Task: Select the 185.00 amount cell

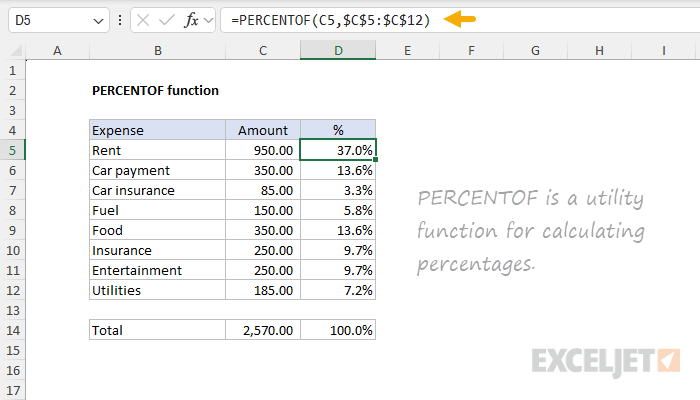Action: point(263,290)
